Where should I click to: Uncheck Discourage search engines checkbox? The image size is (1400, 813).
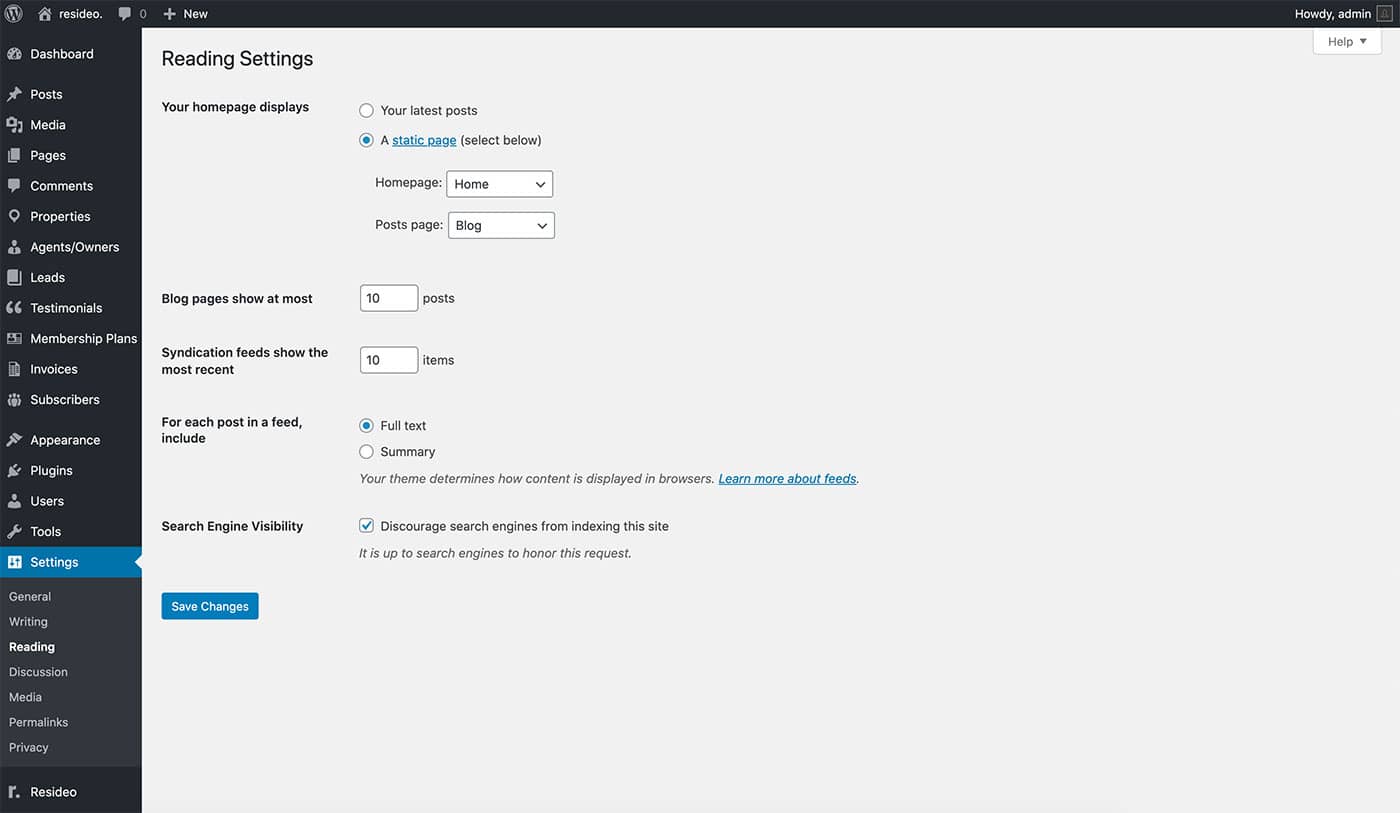[x=366, y=526]
